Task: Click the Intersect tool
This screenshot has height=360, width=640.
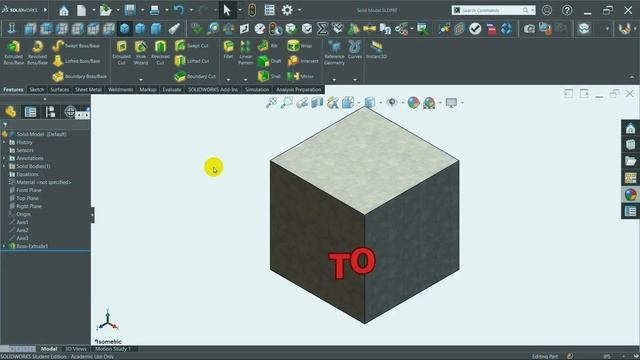Action: (302, 61)
